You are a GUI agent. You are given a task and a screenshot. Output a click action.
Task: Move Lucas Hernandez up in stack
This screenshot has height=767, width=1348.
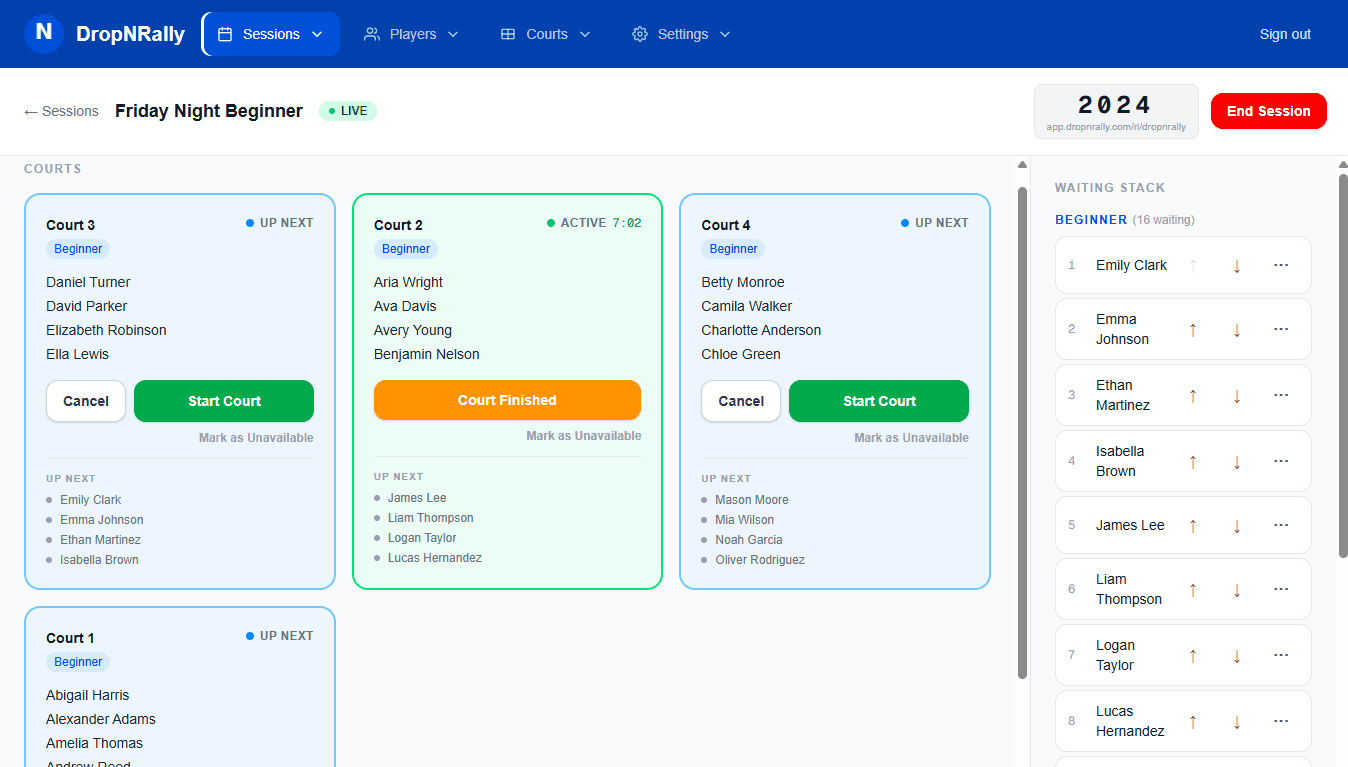(x=1193, y=722)
